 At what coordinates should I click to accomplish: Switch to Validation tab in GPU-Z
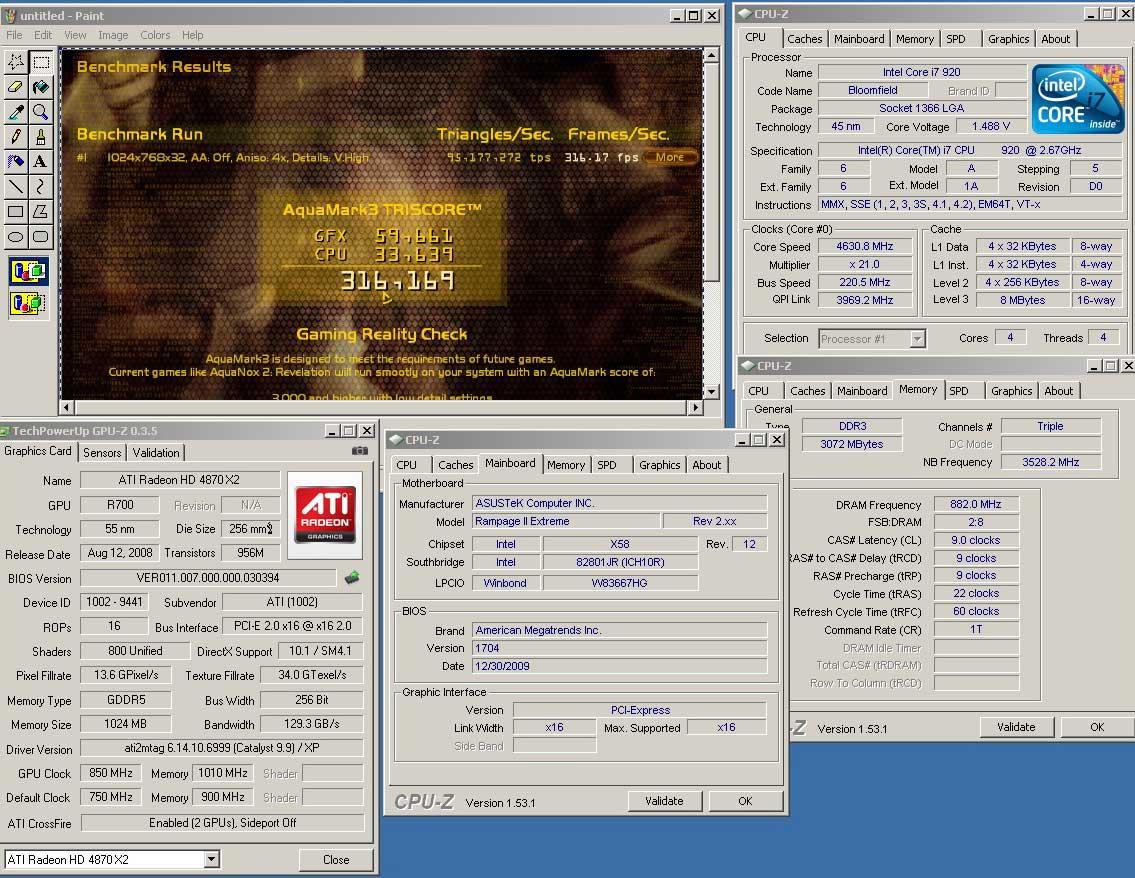[156, 452]
